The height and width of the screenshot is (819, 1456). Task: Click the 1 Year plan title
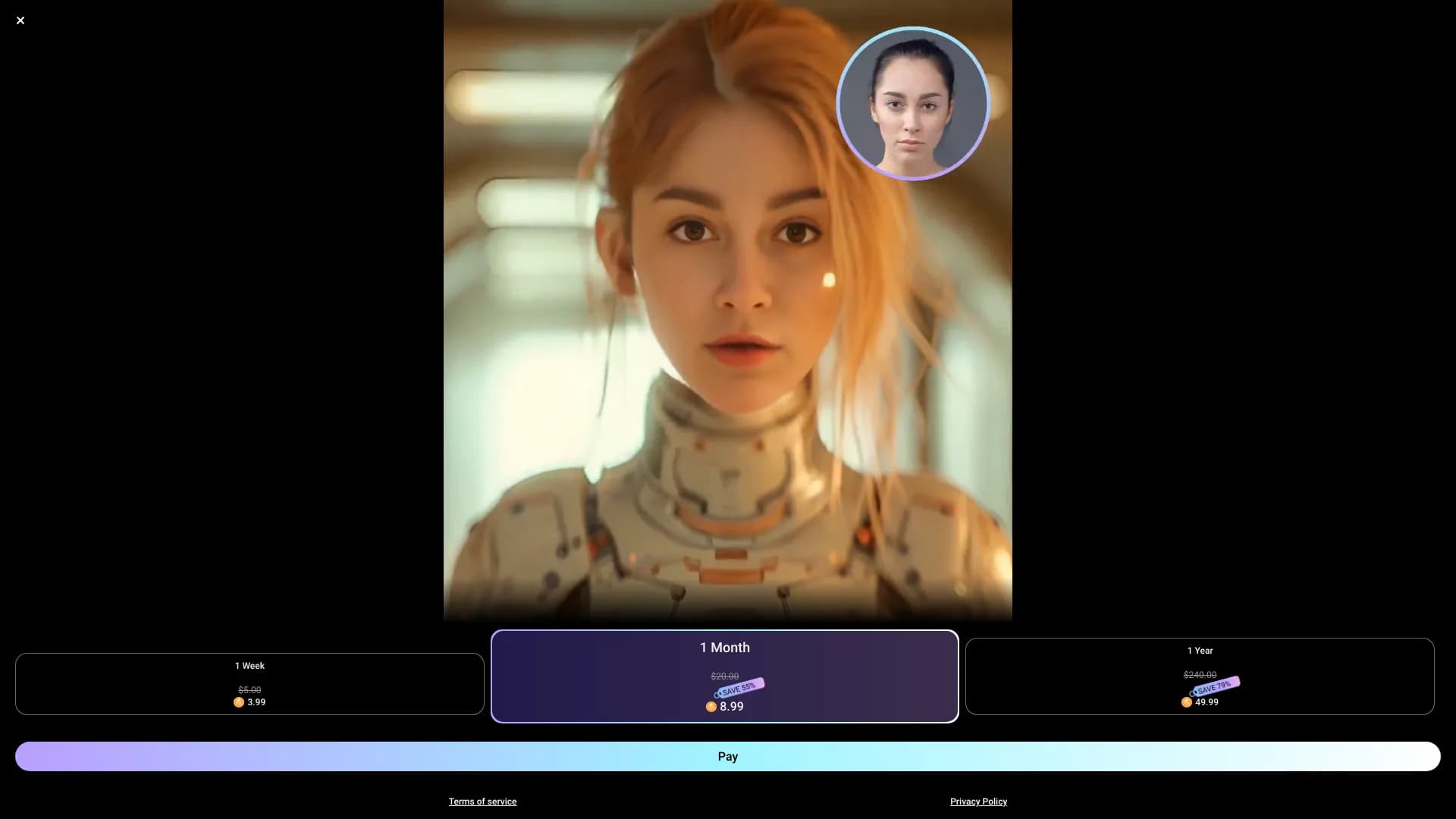(x=1199, y=650)
